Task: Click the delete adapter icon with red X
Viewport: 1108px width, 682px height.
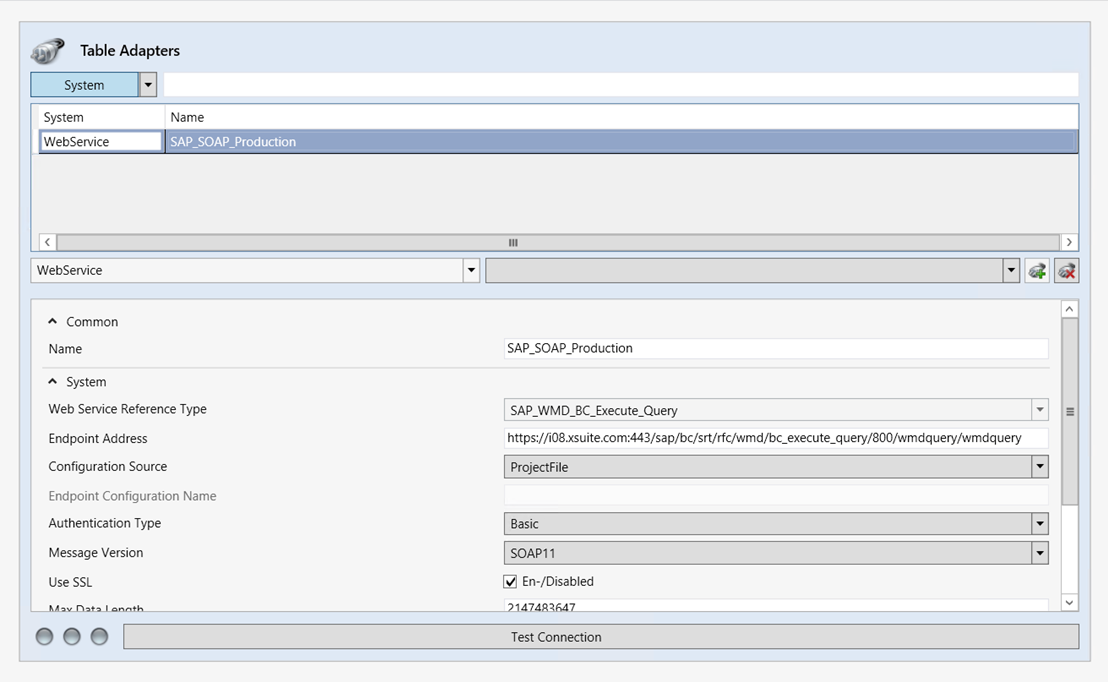Action: 1067,271
